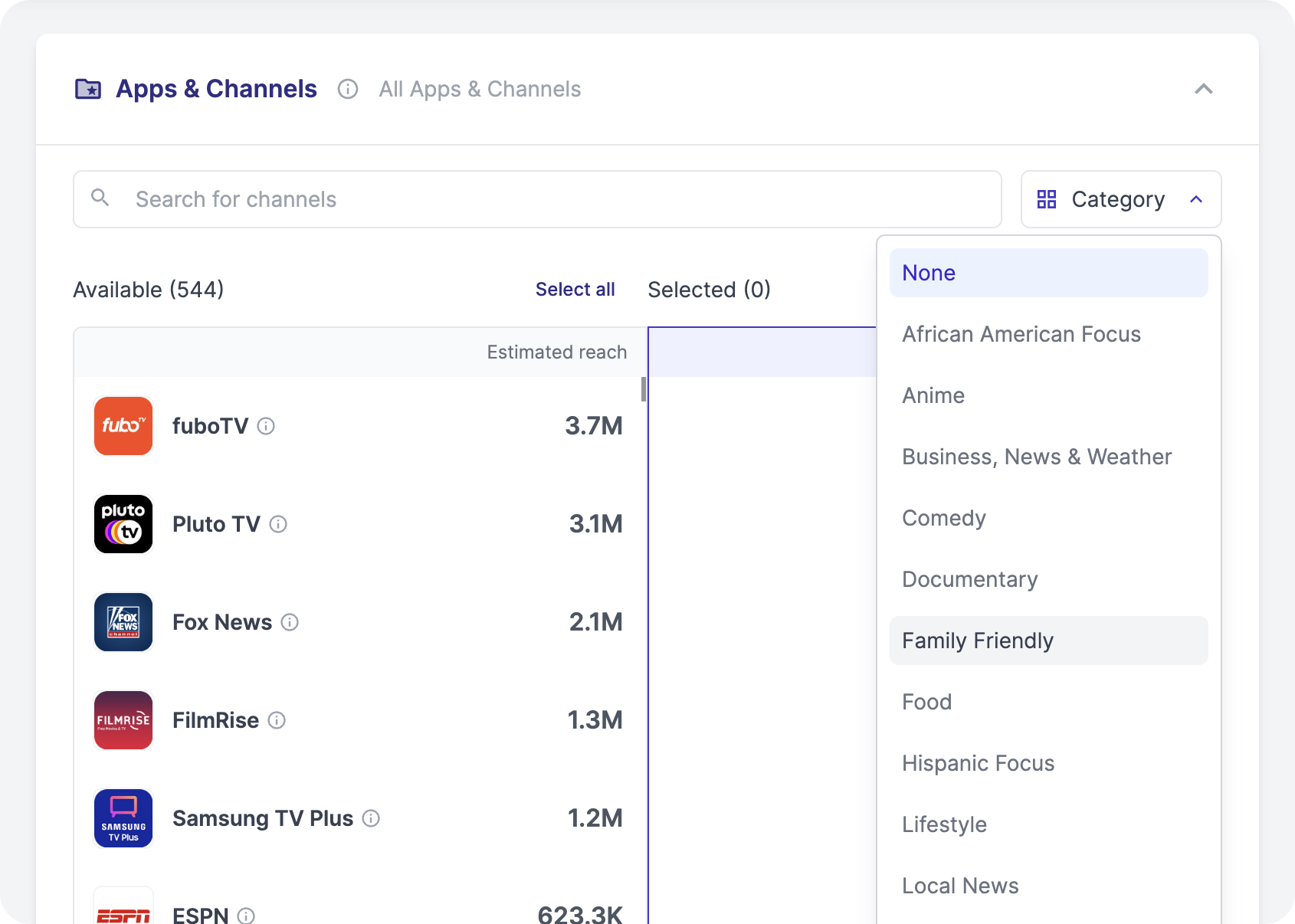Click the fuboTV 3.7M reach value
Image resolution: width=1295 pixels, height=924 pixels.
pyautogui.click(x=594, y=426)
